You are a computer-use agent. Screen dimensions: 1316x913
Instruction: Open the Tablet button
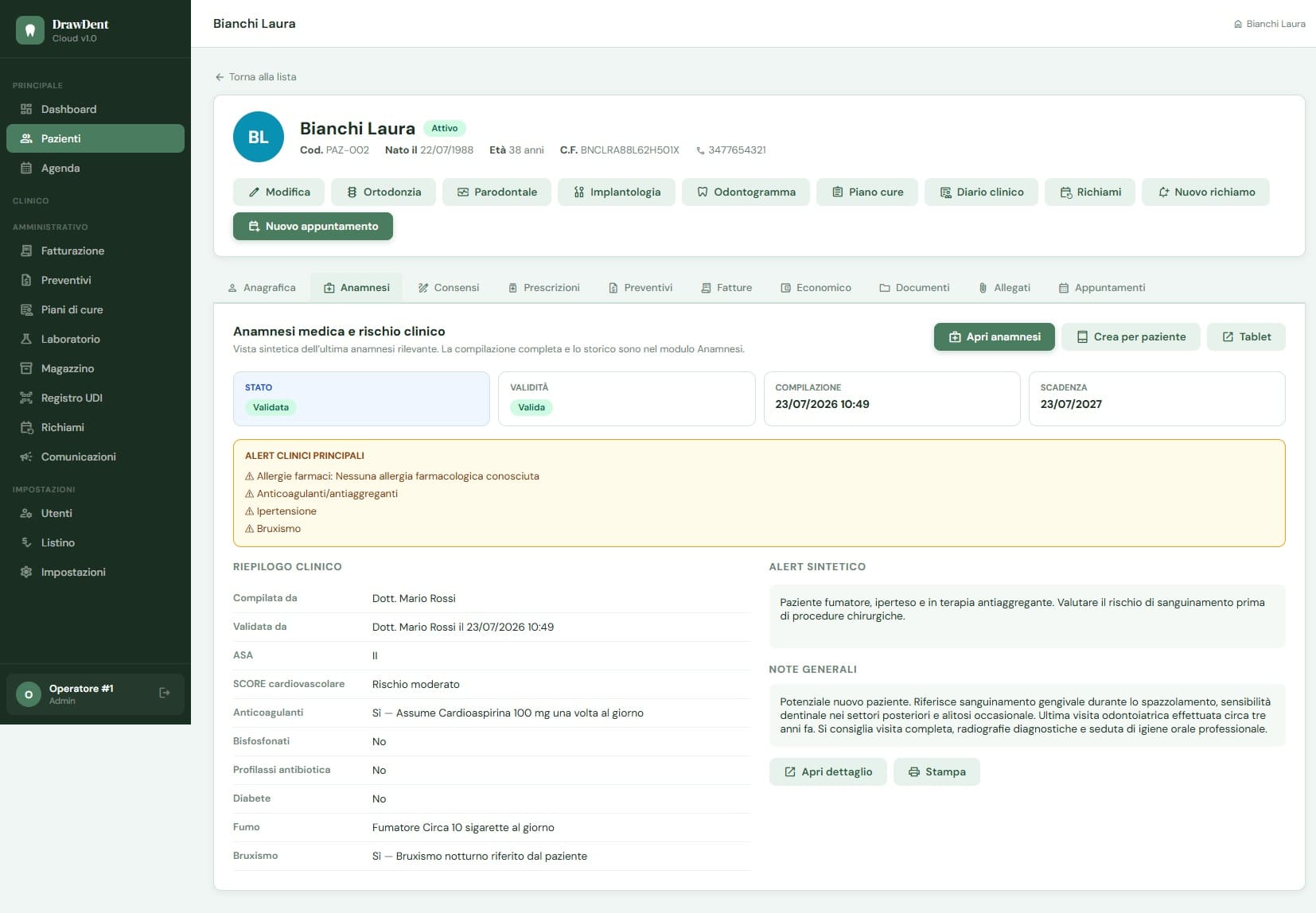point(1246,337)
